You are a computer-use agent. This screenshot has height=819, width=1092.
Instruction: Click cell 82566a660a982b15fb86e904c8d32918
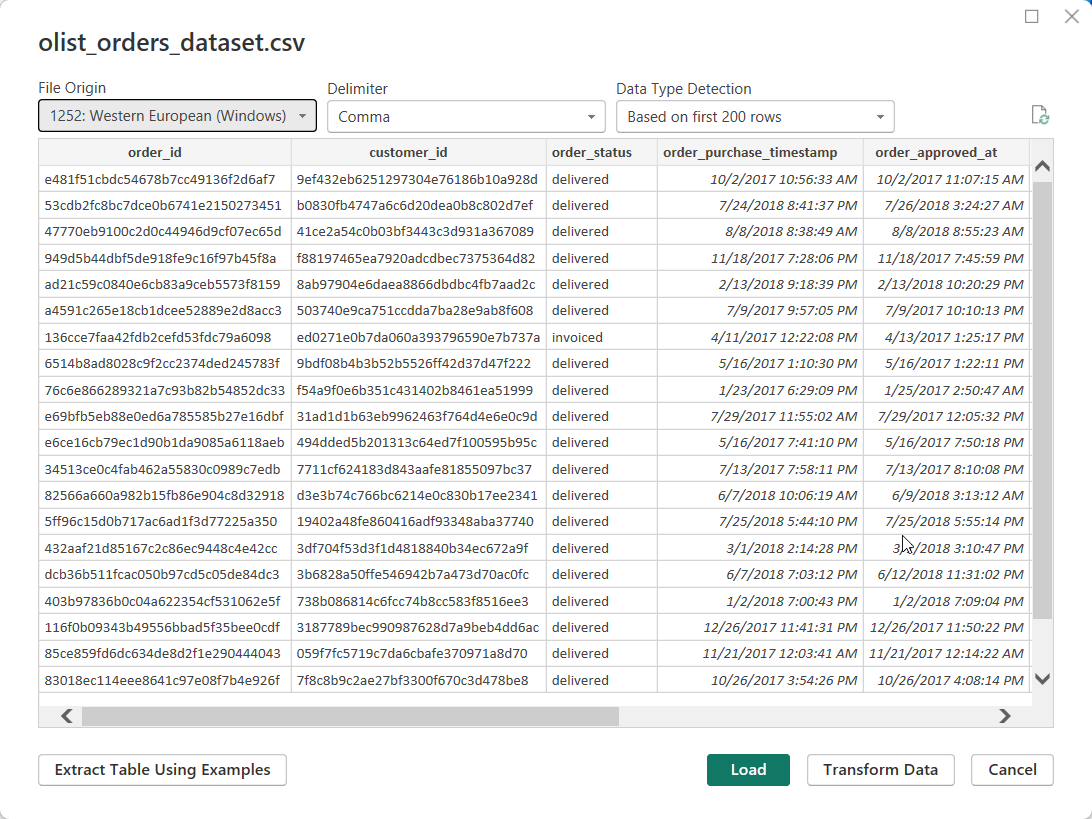point(164,495)
